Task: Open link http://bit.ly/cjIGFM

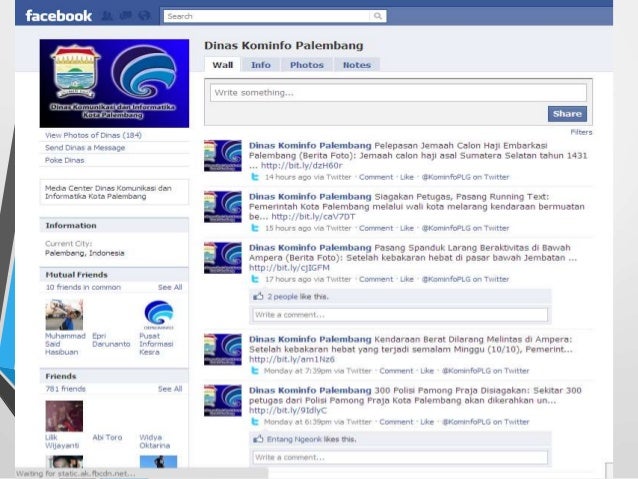Action: 289,268
